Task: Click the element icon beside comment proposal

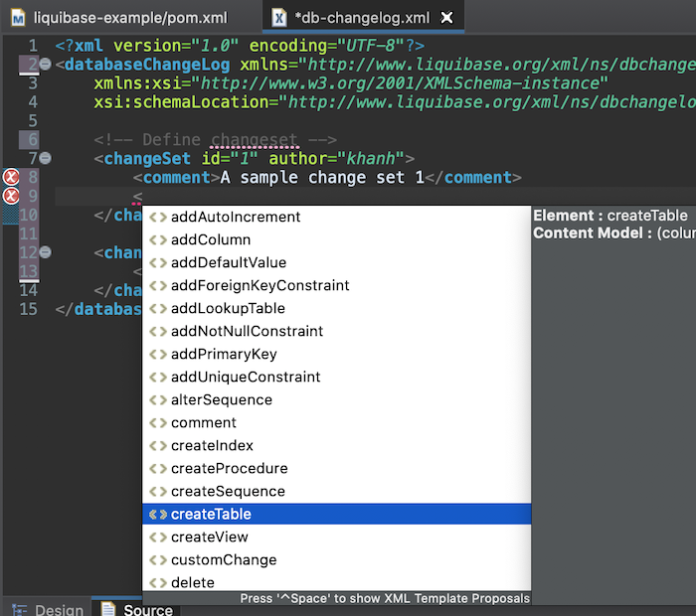Action: [x=158, y=423]
